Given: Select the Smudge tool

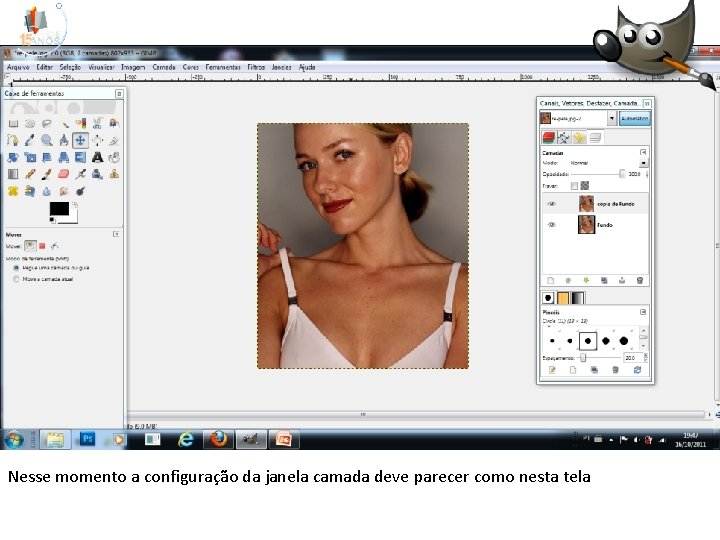Looking at the screenshot, I should pyautogui.click(x=64, y=191).
